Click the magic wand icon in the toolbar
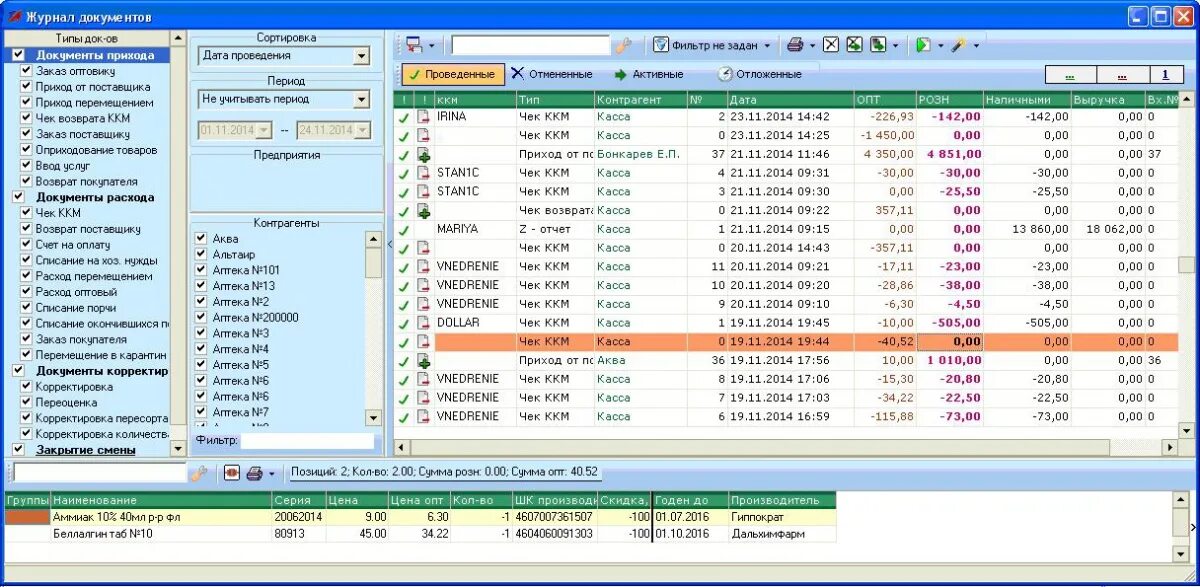The image size is (1200, 587). [x=958, y=45]
